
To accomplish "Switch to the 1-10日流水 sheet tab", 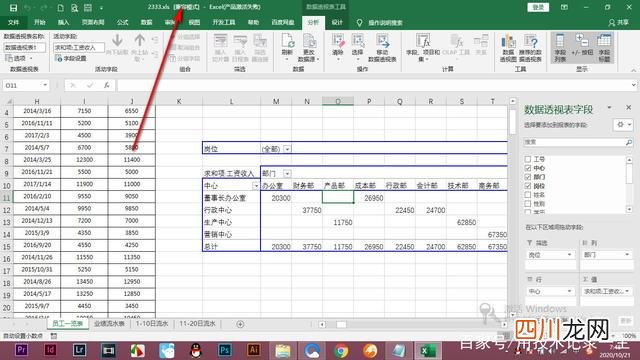I will tap(152, 324).
